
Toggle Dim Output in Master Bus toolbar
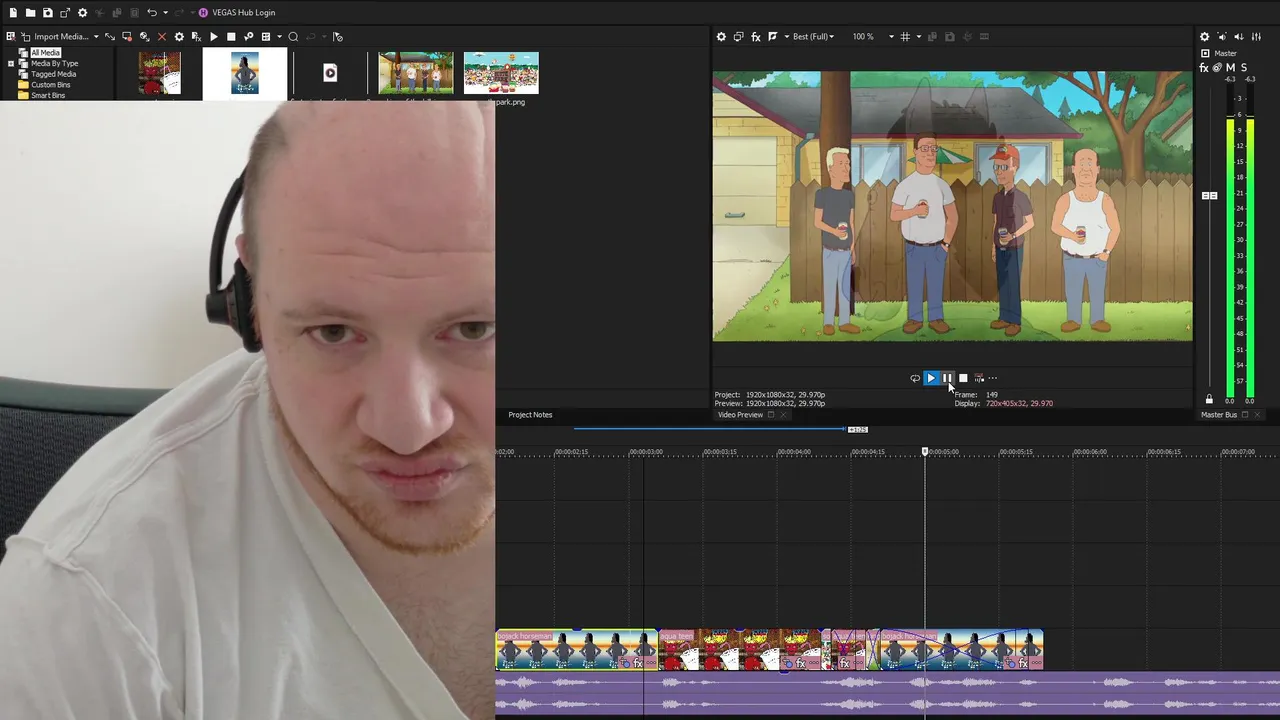[1239, 37]
